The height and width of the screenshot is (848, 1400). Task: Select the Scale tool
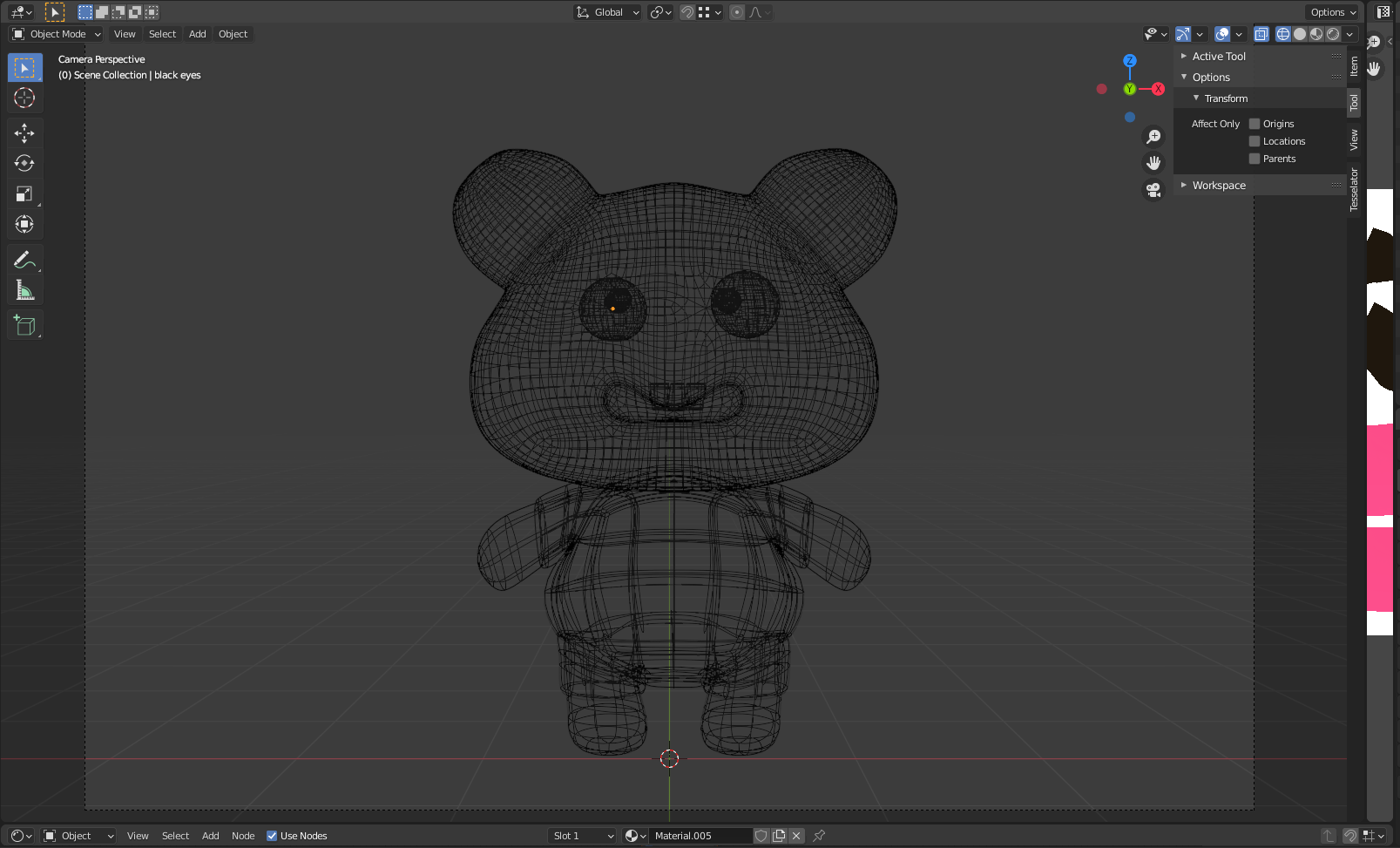pyautogui.click(x=24, y=193)
